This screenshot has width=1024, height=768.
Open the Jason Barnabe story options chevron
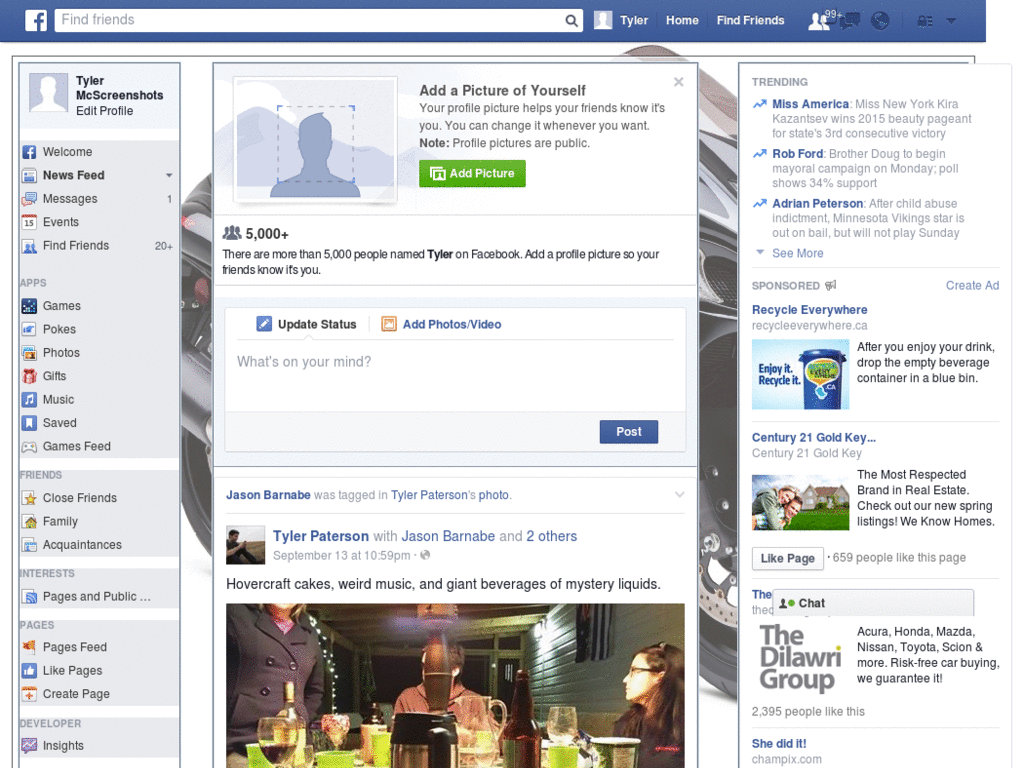(679, 495)
